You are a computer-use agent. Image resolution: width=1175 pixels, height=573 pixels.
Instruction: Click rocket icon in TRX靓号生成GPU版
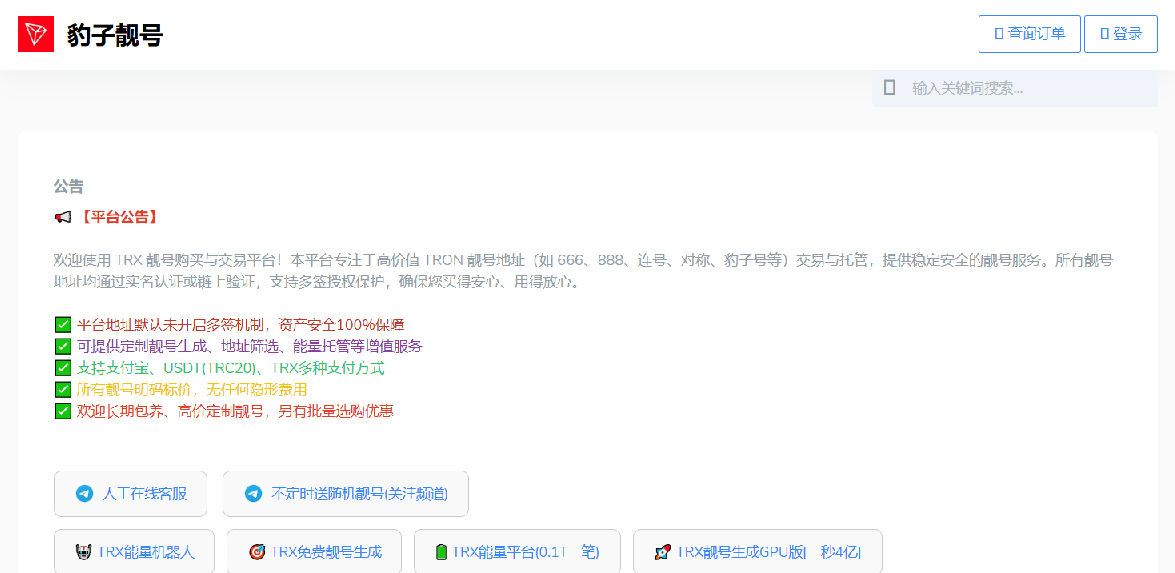(x=662, y=553)
